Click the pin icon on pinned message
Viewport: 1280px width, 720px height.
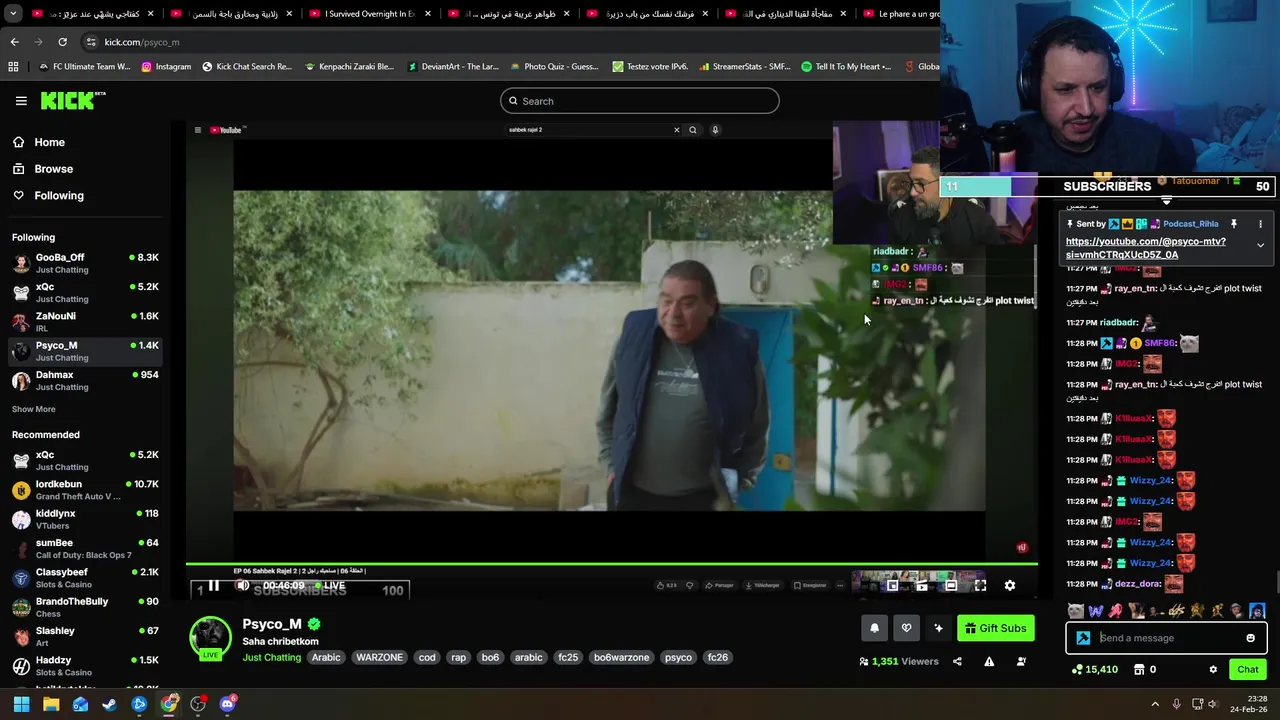[1234, 224]
